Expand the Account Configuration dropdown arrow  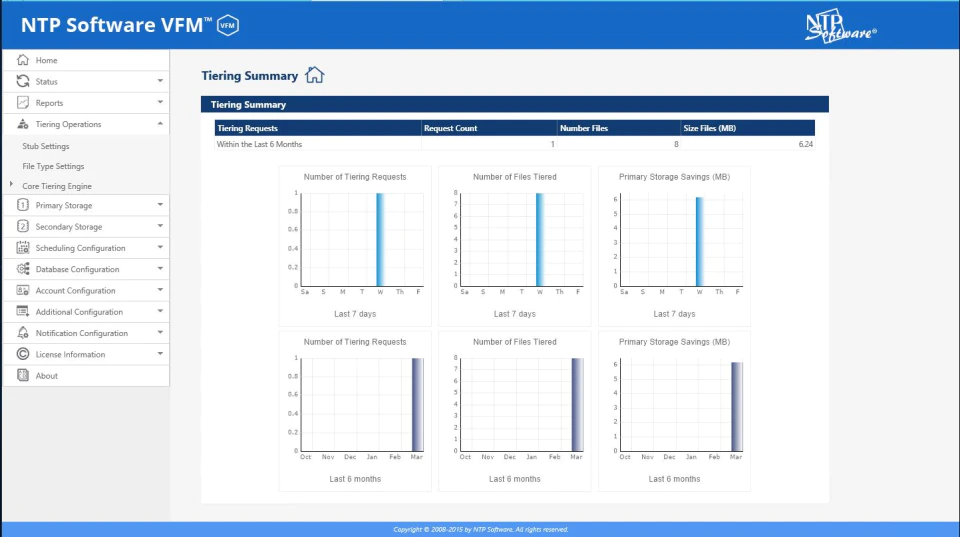(160, 290)
